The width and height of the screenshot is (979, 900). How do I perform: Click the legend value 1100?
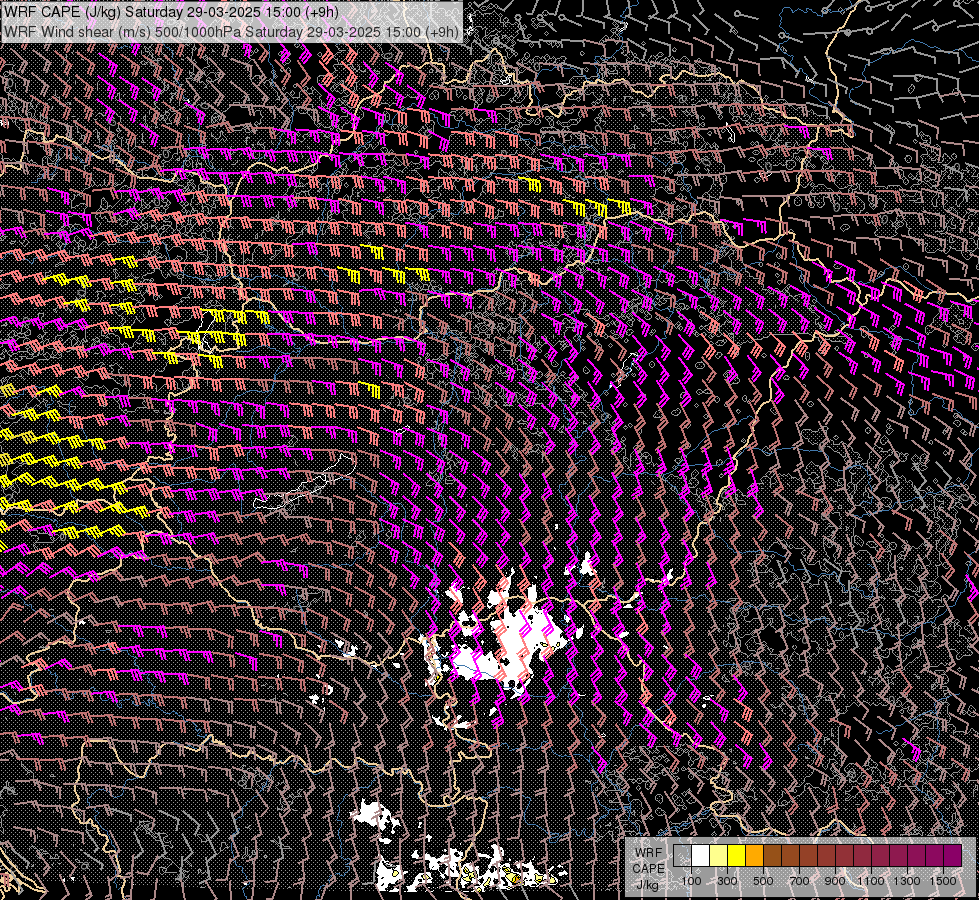(870, 881)
